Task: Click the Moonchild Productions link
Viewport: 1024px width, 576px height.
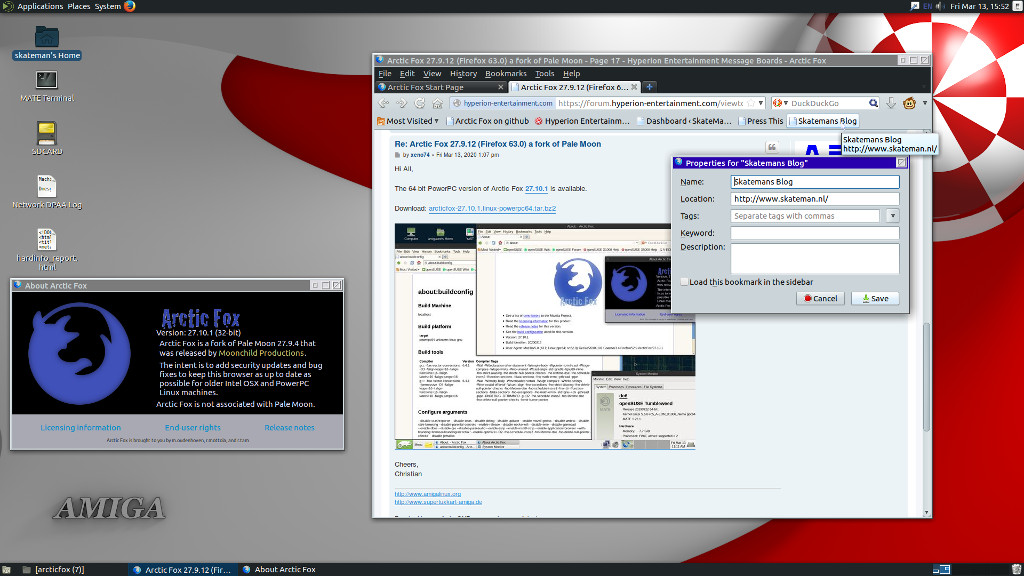Action: (x=261, y=353)
